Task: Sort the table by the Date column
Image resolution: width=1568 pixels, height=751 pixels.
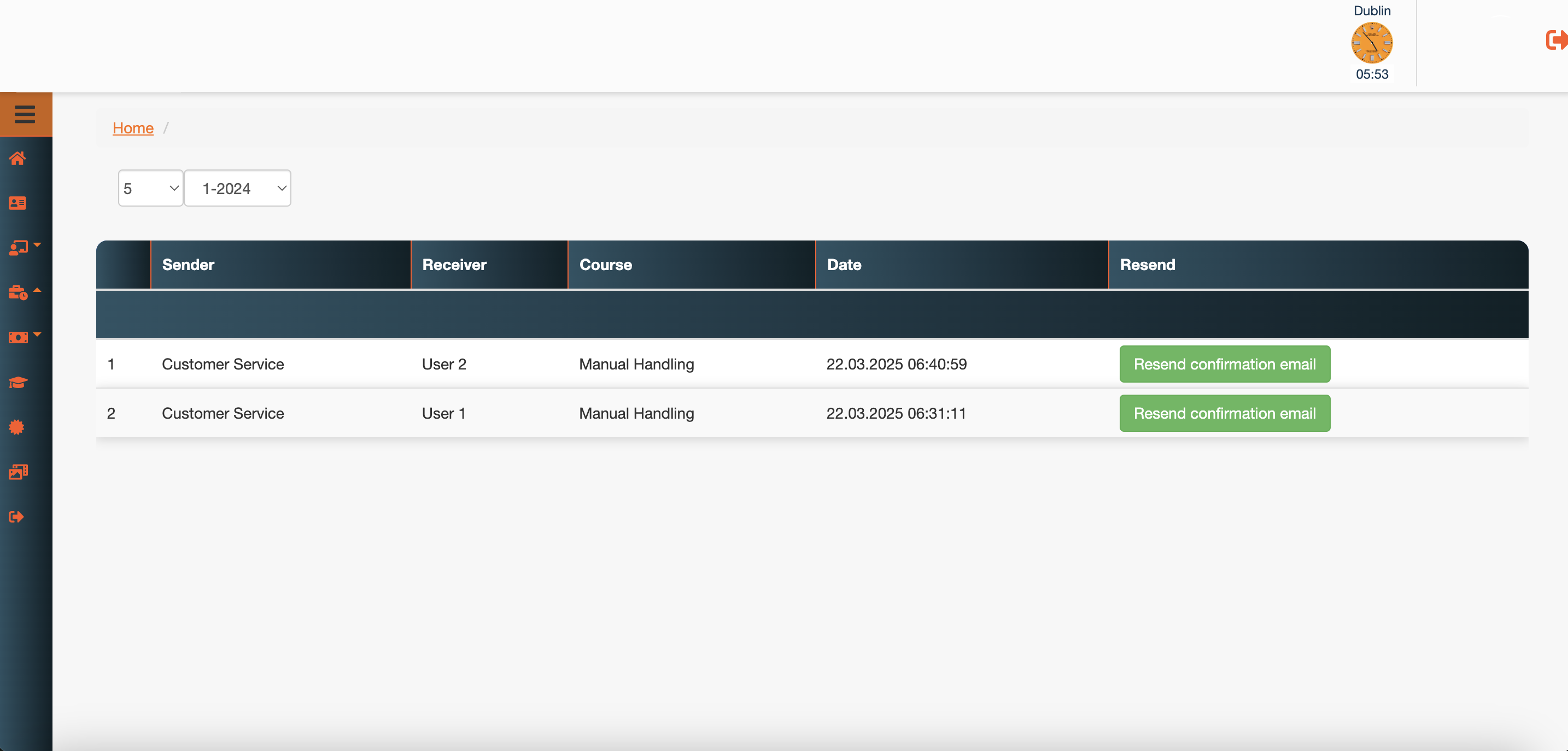Action: [844, 265]
